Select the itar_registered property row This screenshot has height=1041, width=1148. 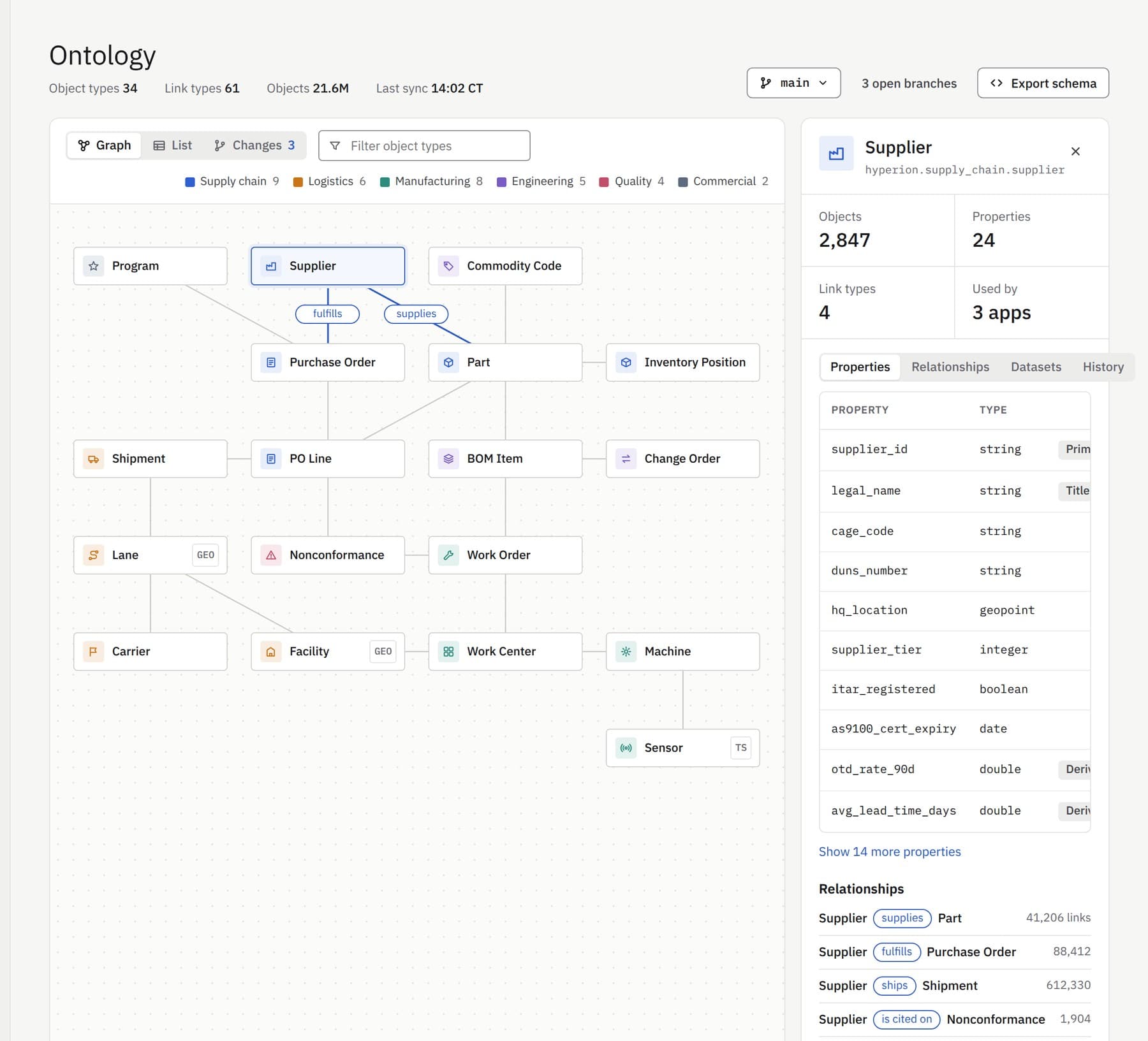955,689
